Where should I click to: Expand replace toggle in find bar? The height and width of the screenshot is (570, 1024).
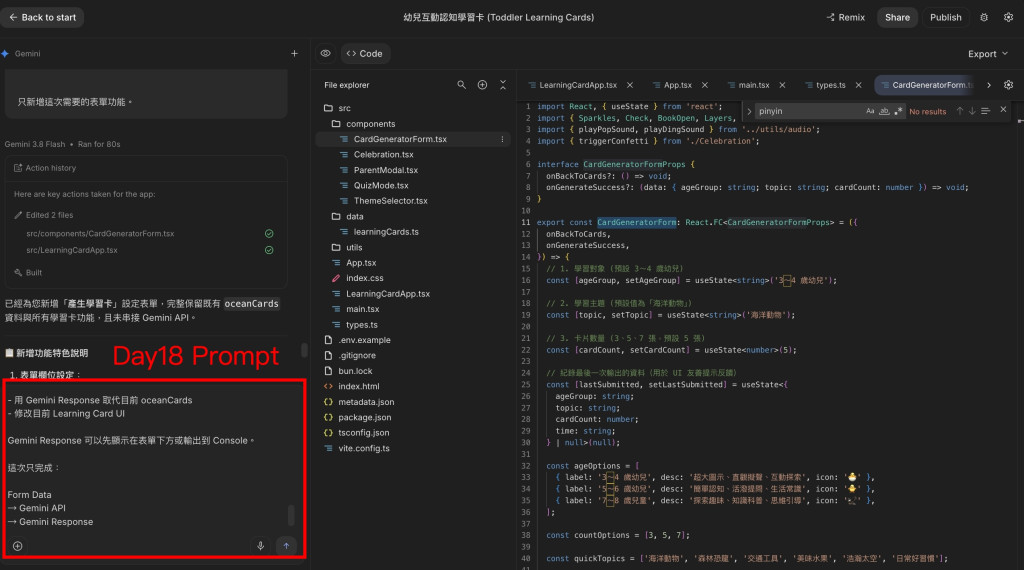tap(749, 112)
